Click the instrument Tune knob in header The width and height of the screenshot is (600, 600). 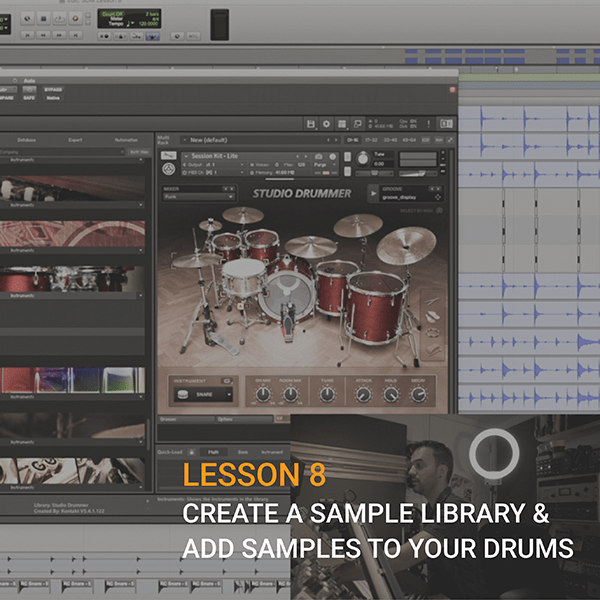point(363,158)
